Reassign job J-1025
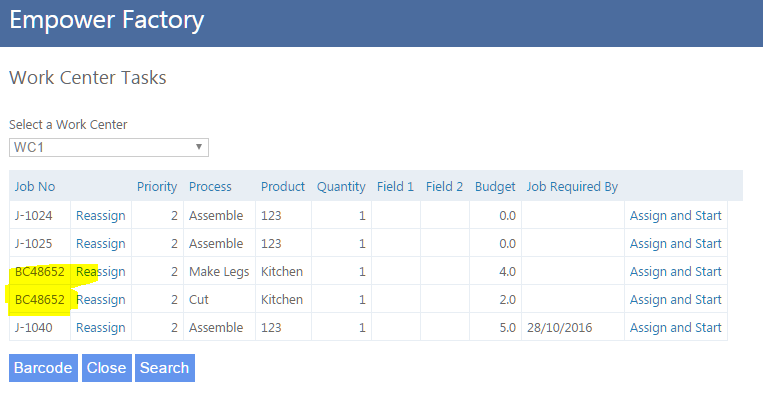Image resolution: width=763 pixels, height=407 pixels. point(100,244)
